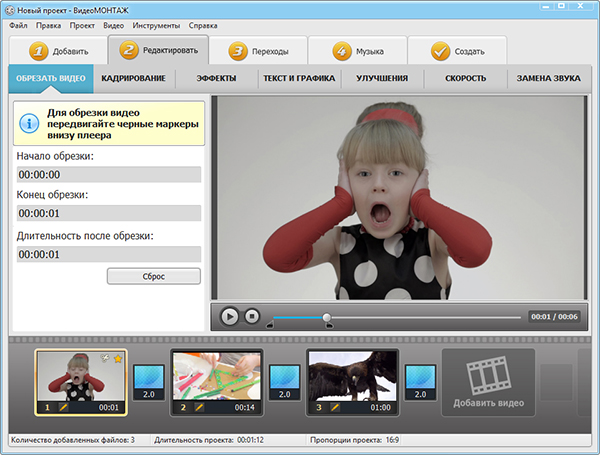Open the Создать step tab
Image resolution: width=600 pixels, height=455 pixels.
tap(455, 51)
